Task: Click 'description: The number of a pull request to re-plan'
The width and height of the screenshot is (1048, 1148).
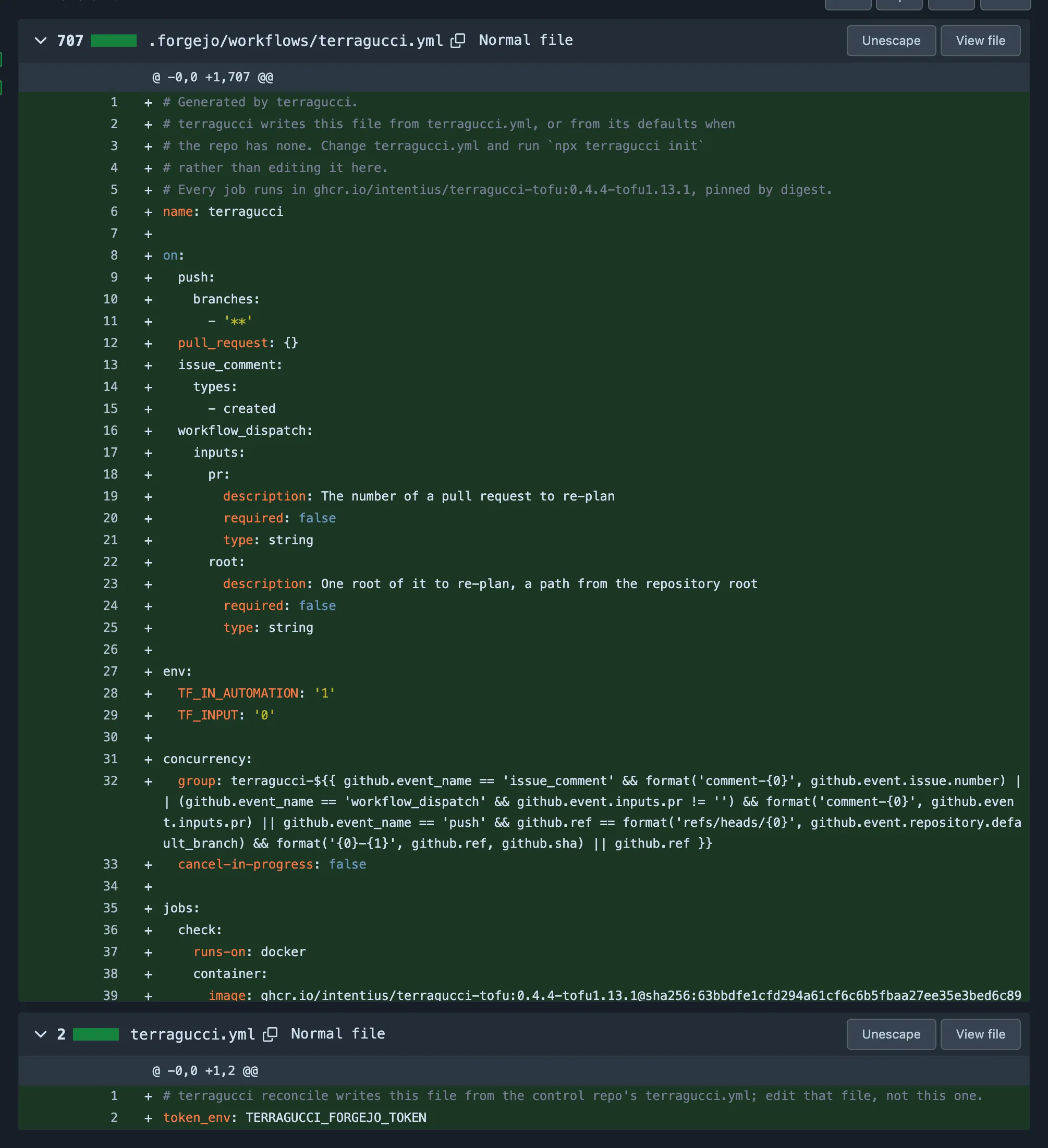Action: click(x=419, y=496)
